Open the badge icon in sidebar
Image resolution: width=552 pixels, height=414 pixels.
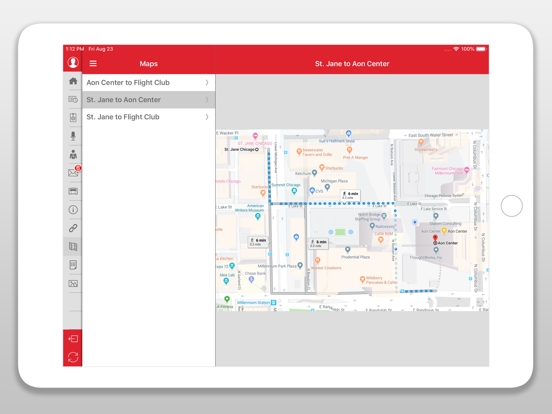[x=73, y=118]
